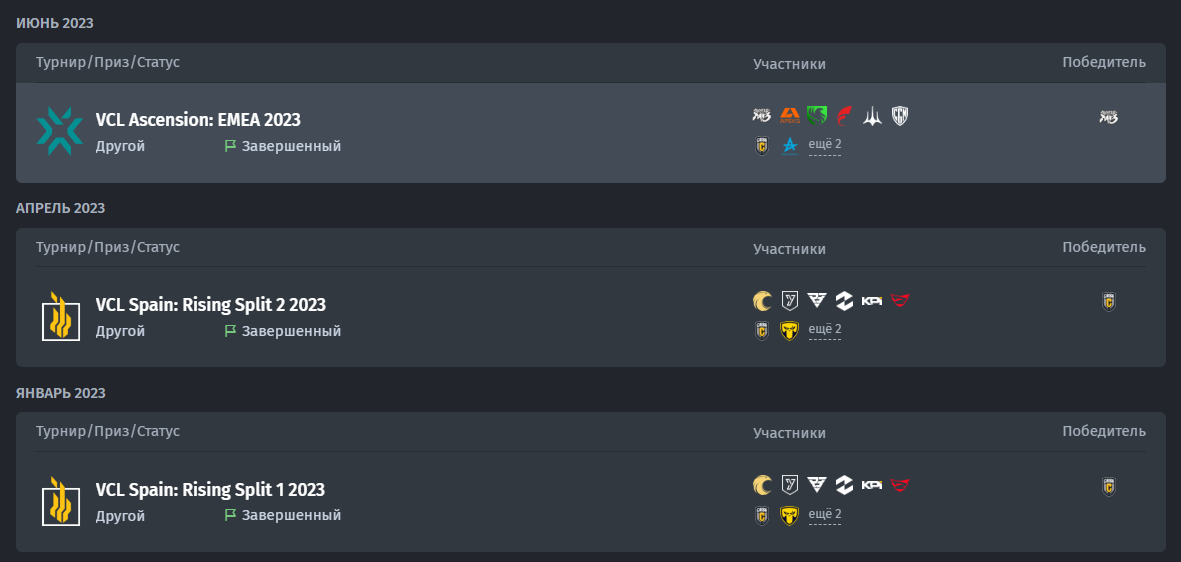Expand "ещё 2" participants in VCL Ascension EMEA
This screenshot has width=1181, height=562.
tap(825, 144)
